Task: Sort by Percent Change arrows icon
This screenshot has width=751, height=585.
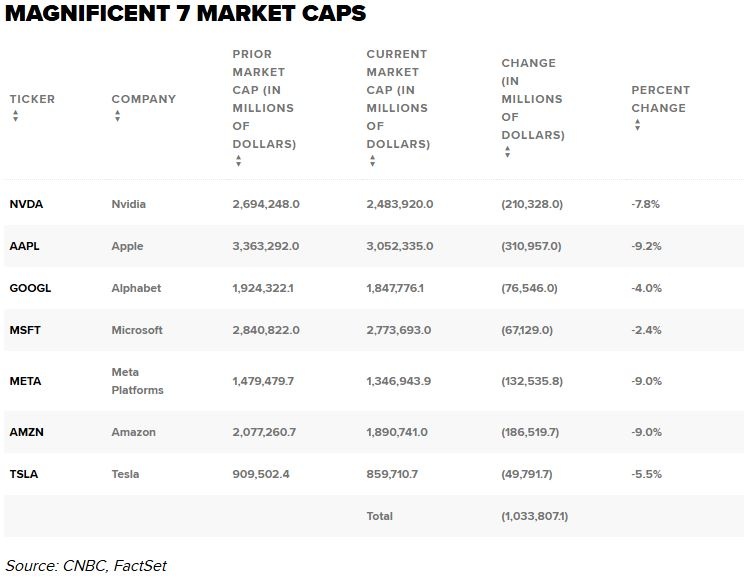Action: (637, 125)
